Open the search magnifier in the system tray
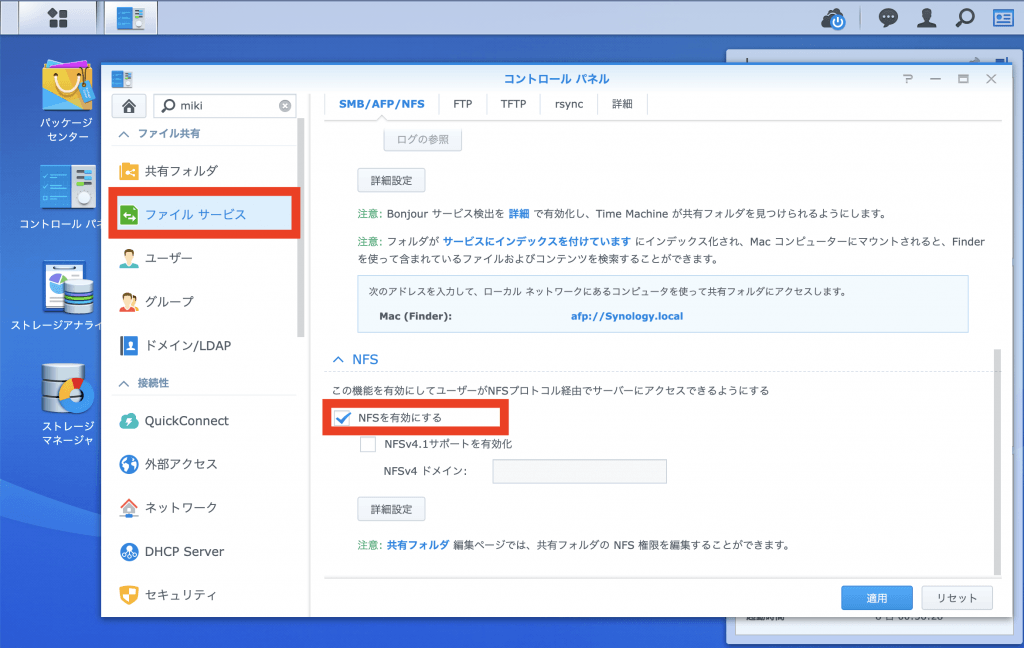Image resolution: width=1024 pixels, height=648 pixels. pyautogui.click(x=964, y=17)
